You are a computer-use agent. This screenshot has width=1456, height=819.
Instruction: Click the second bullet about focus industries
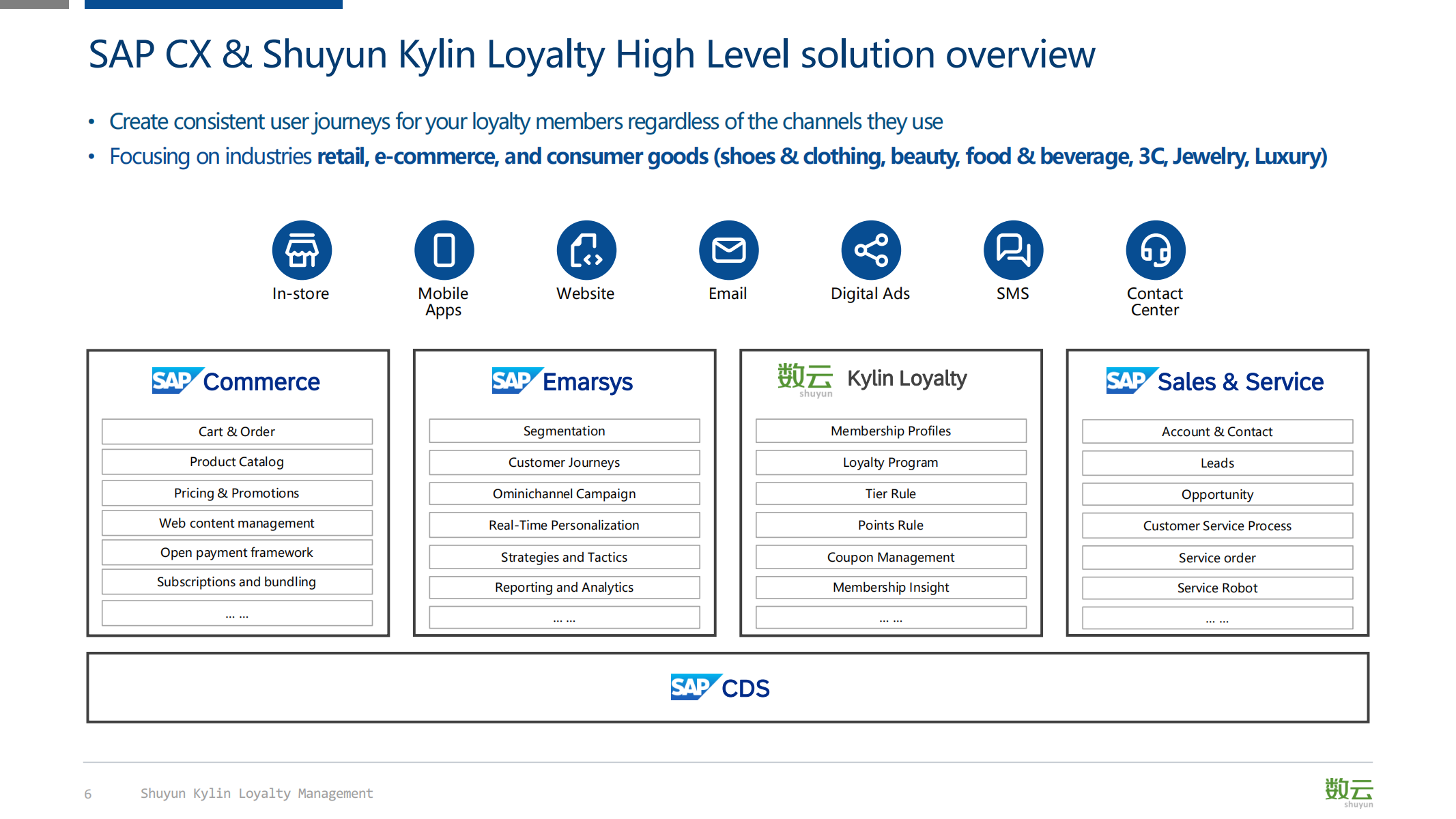tap(718, 156)
